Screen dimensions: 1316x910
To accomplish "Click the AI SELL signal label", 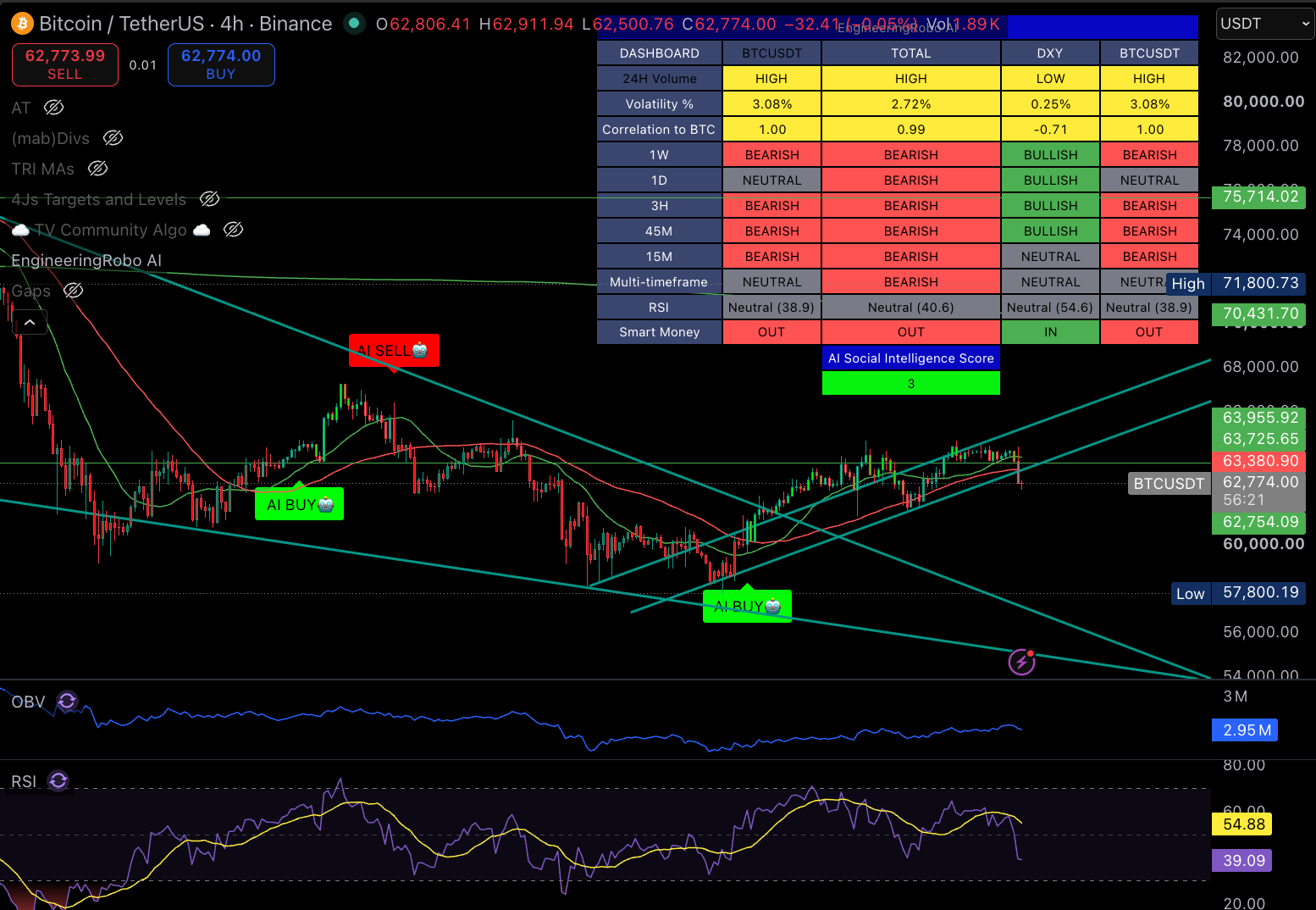I will [394, 350].
